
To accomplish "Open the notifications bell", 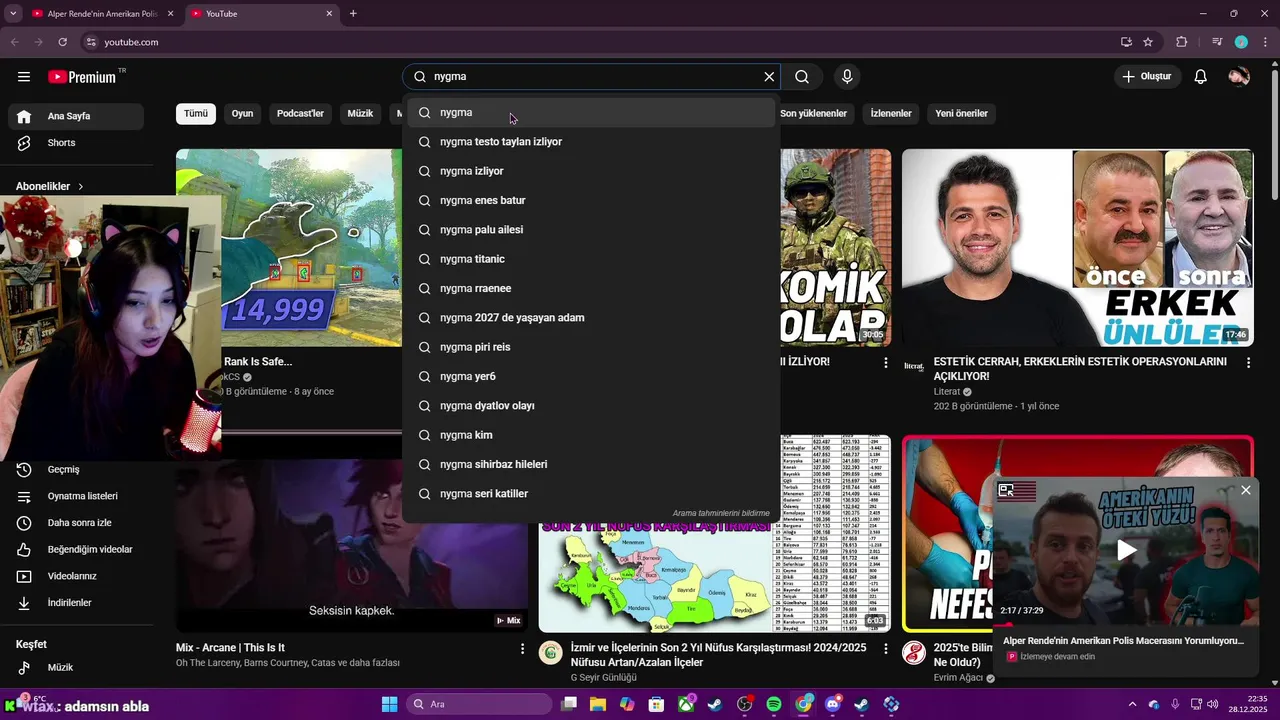I will click(1201, 77).
